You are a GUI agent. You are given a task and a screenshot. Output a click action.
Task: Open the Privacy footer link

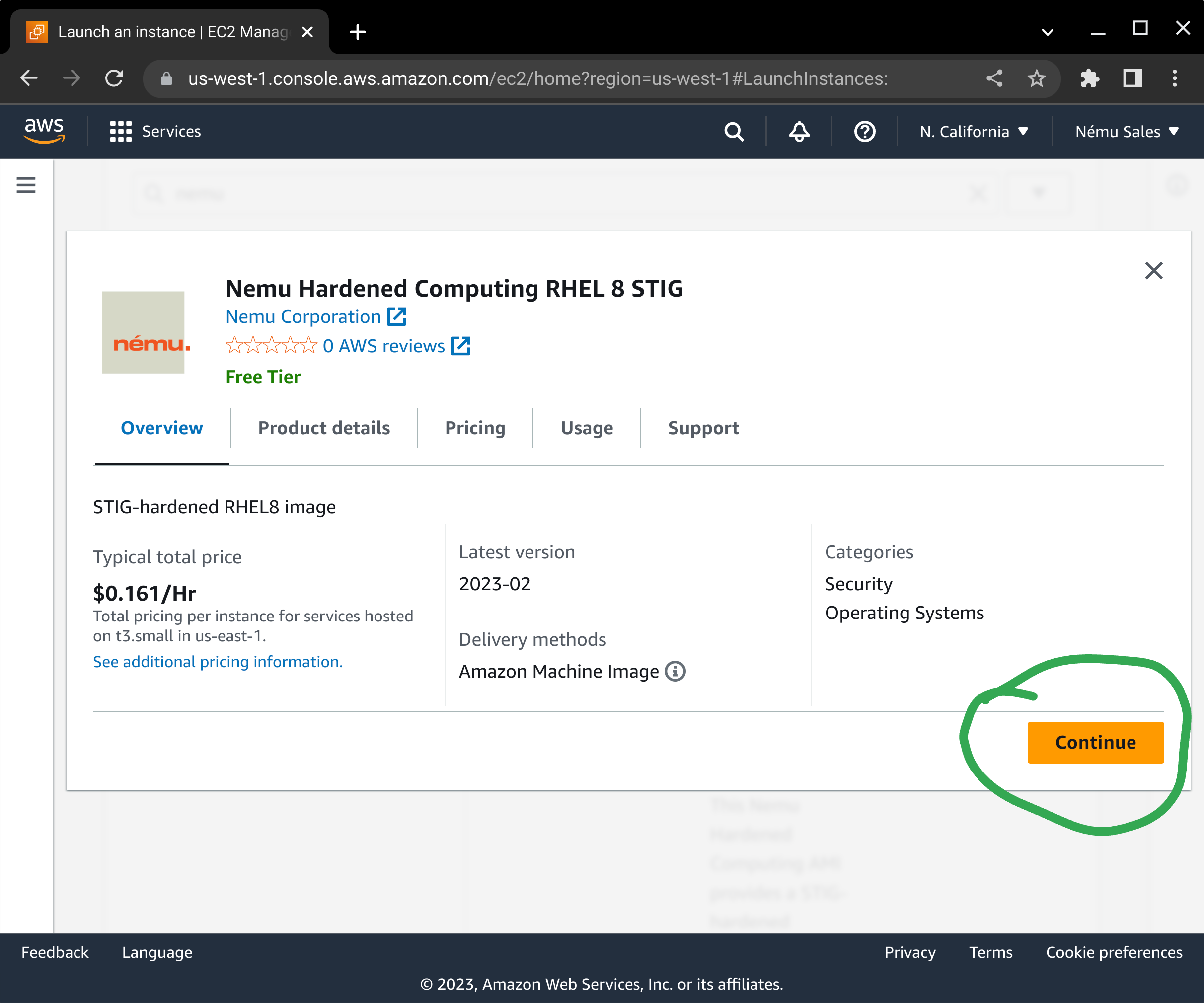(910, 952)
